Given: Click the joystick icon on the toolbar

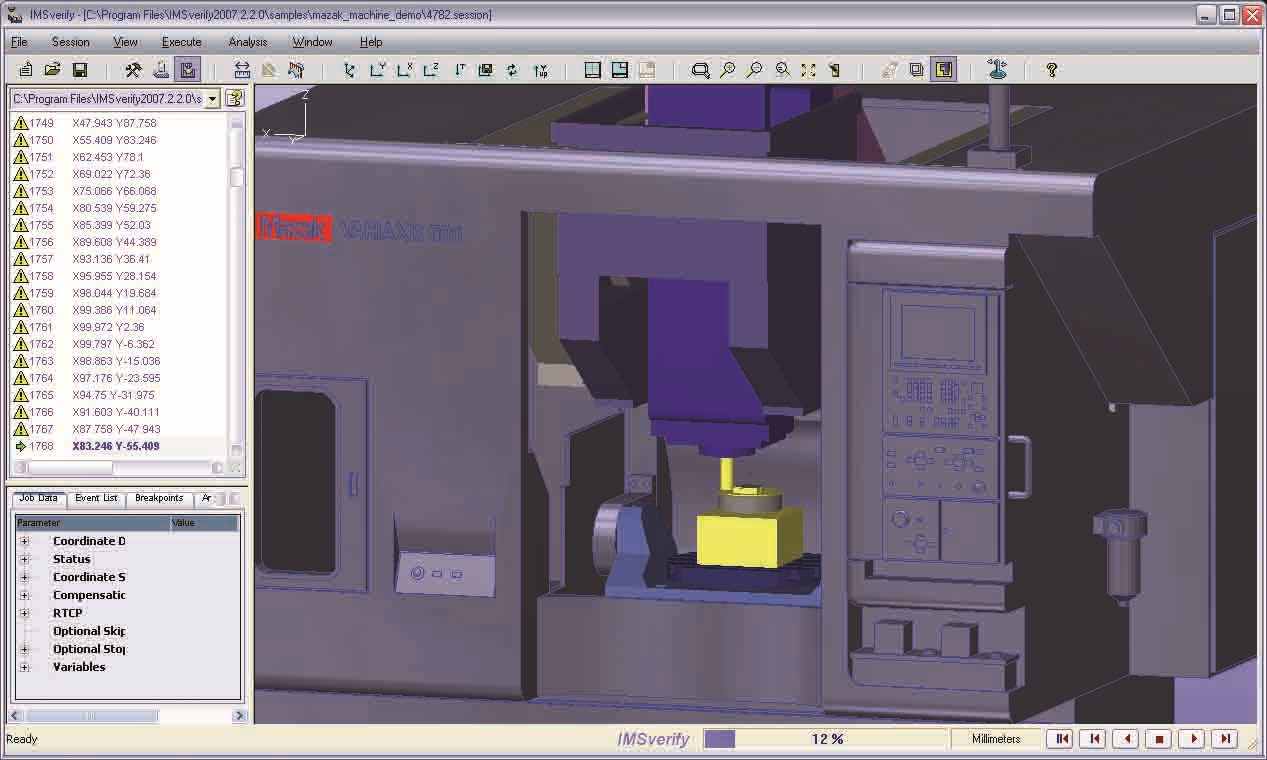Looking at the screenshot, I should (997, 70).
